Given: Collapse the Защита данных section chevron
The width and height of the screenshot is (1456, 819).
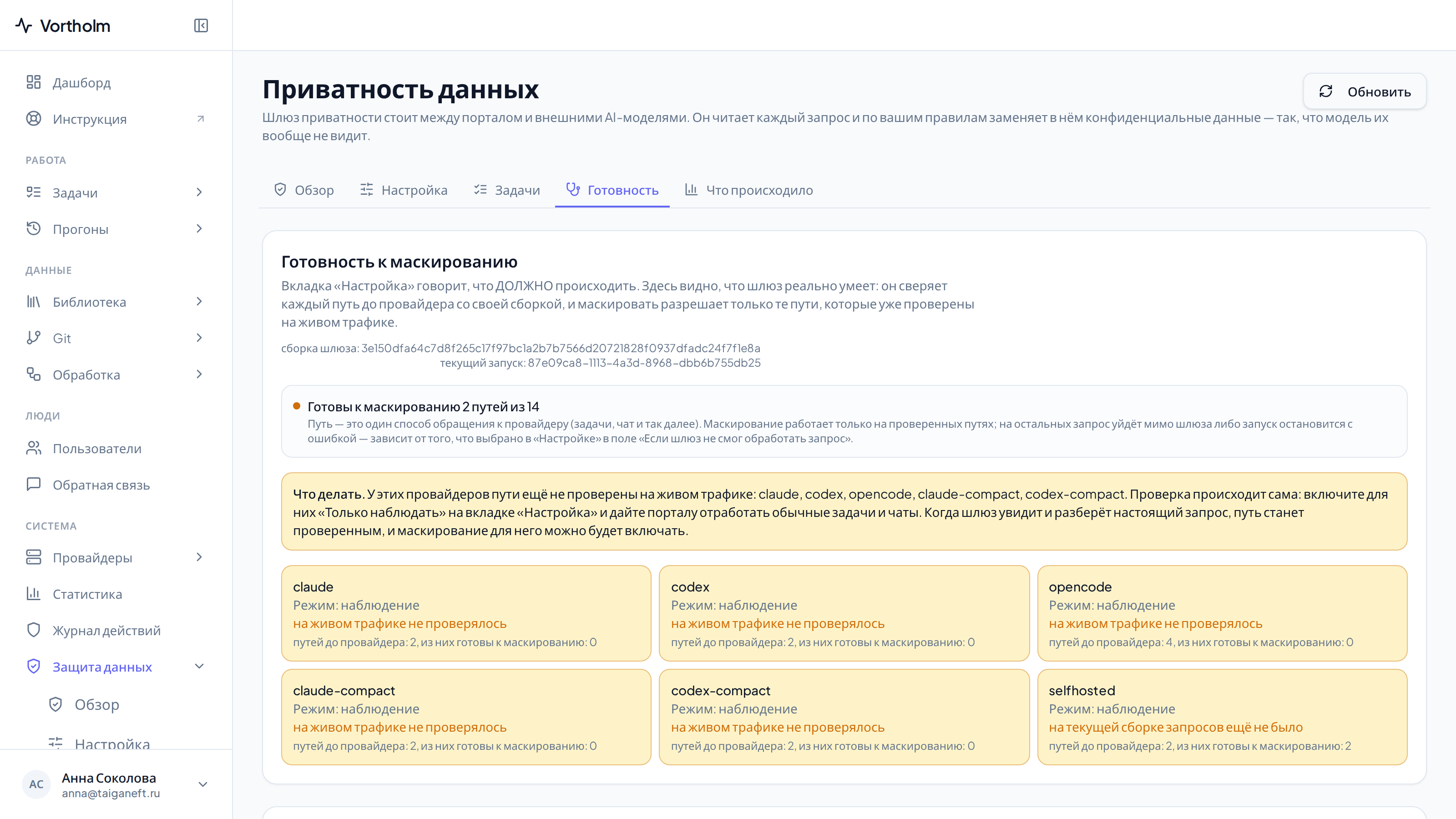Looking at the screenshot, I should tap(199, 667).
